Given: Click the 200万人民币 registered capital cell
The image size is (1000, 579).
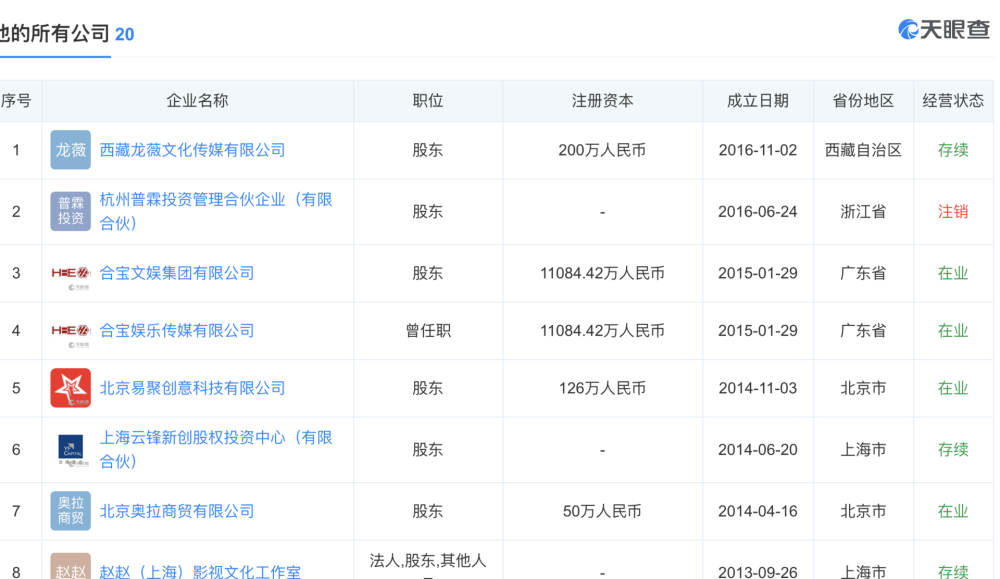Looking at the screenshot, I should coord(602,150).
